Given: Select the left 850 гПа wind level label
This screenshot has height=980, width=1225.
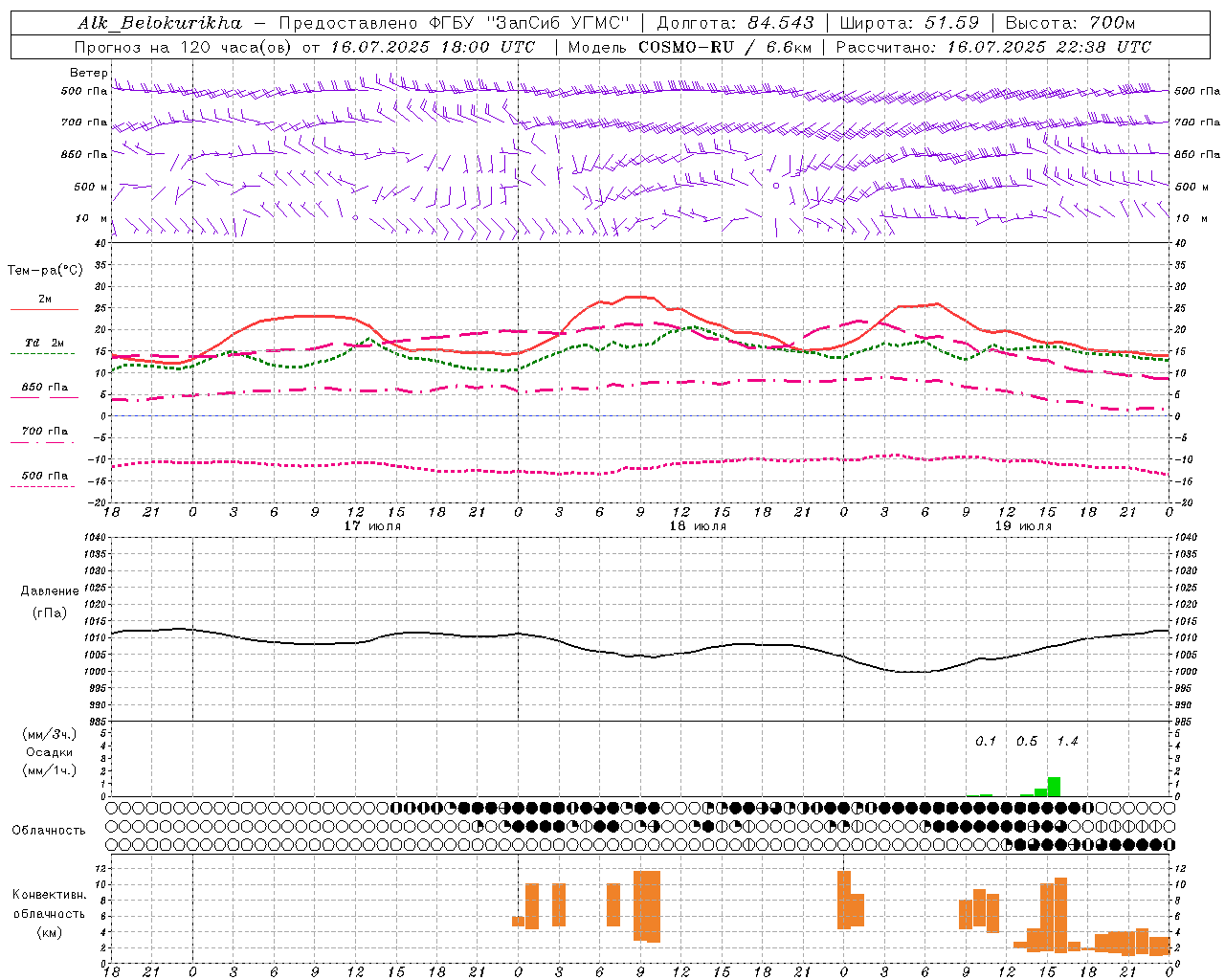Looking at the screenshot, I should point(84,154).
